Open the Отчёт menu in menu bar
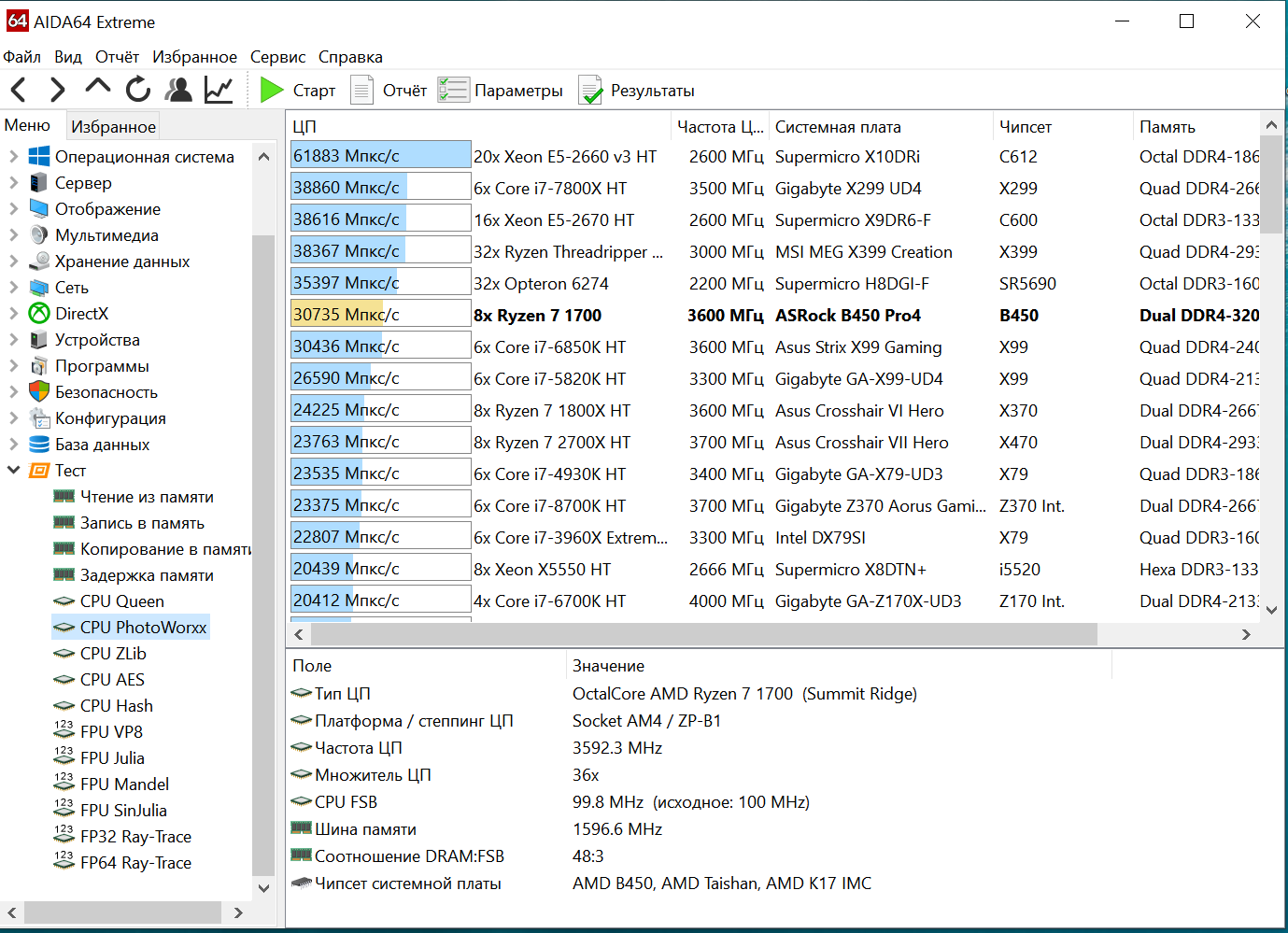1288x933 pixels. 117,57
